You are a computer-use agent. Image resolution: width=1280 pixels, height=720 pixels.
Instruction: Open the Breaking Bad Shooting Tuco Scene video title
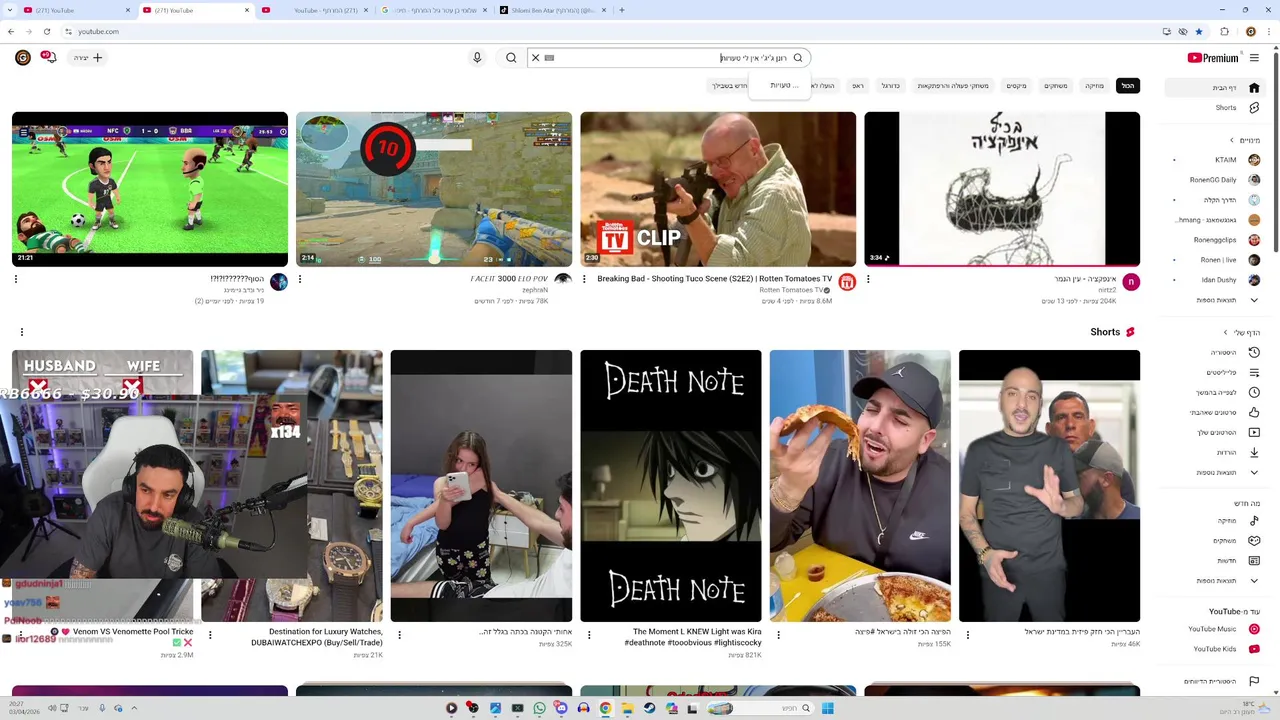point(715,279)
